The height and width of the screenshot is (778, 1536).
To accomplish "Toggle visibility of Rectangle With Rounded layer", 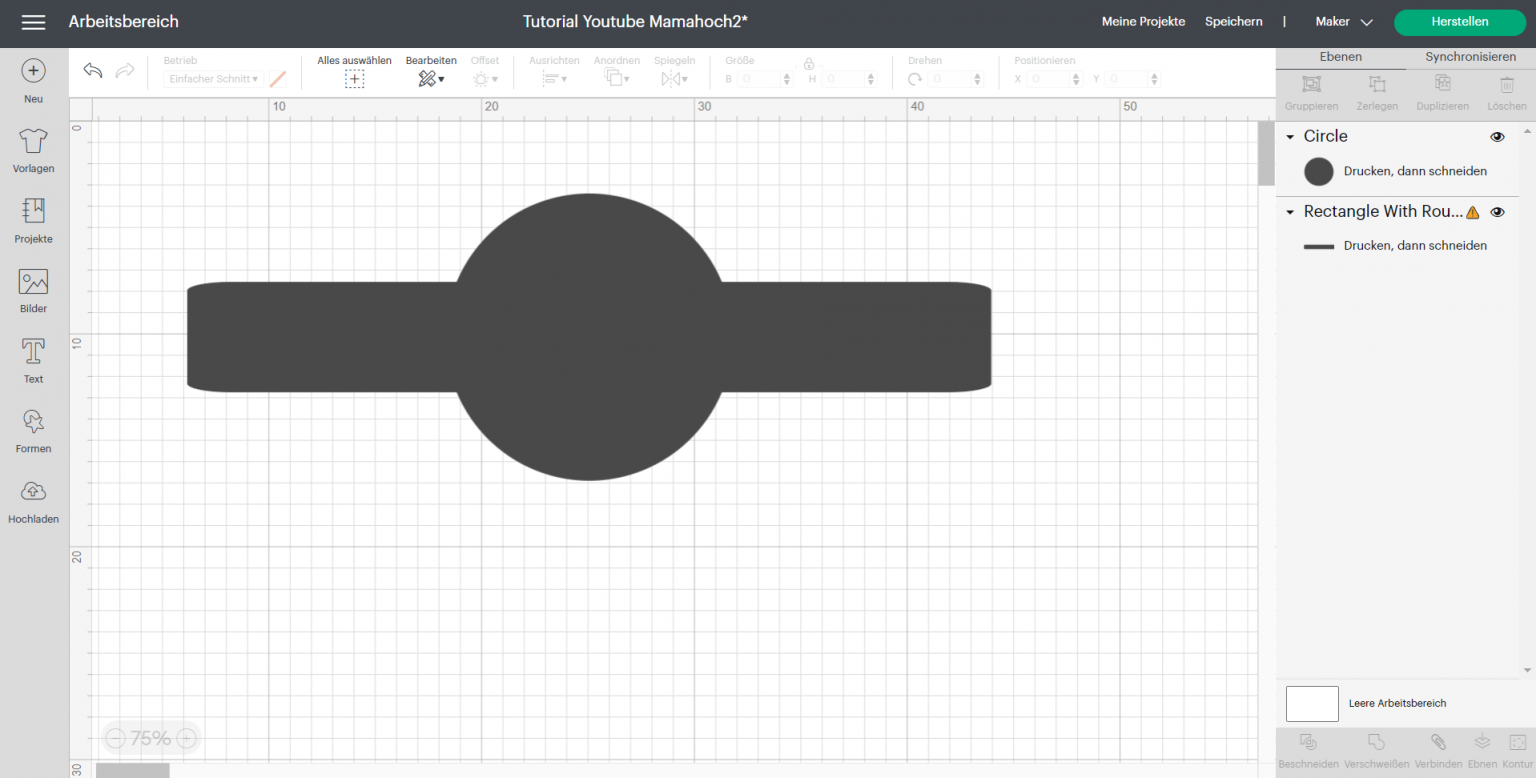I will 1497,212.
